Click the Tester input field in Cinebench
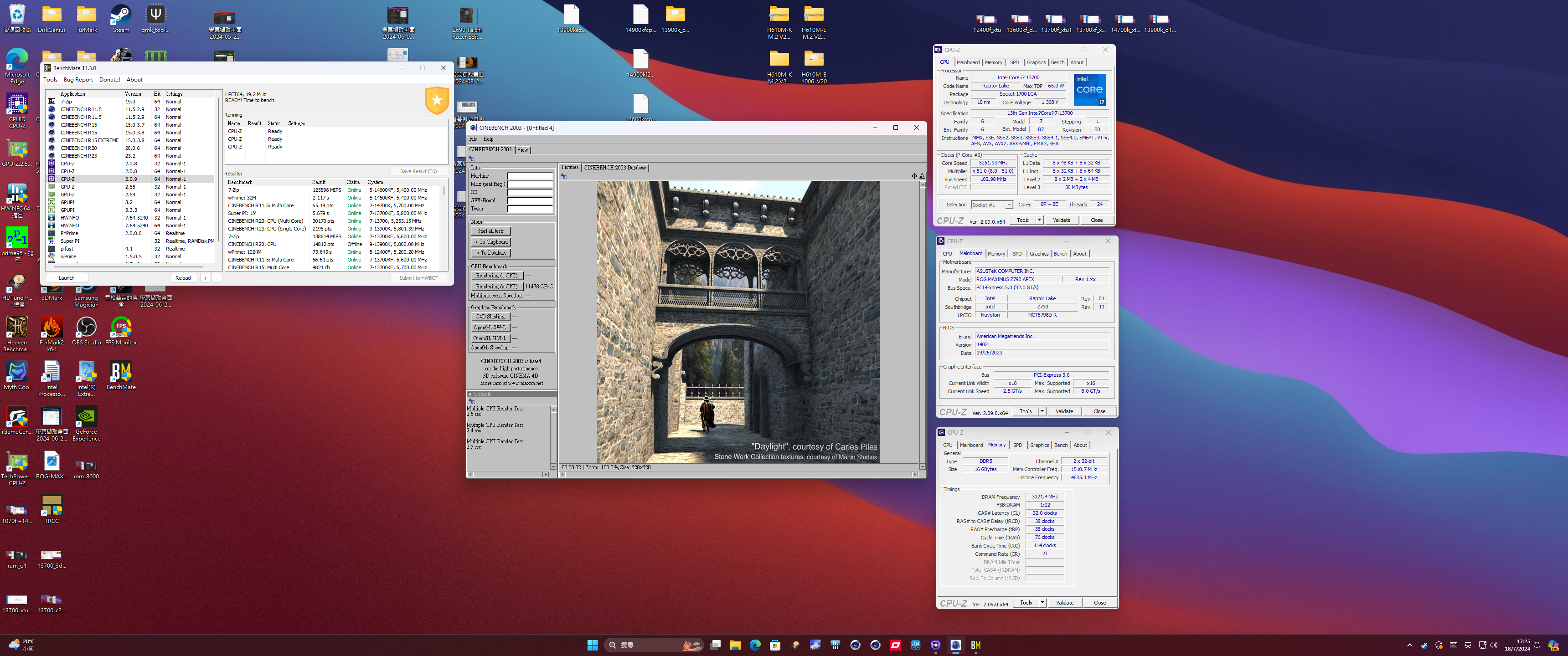Image resolution: width=1568 pixels, height=656 pixels. pyautogui.click(x=530, y=209)
